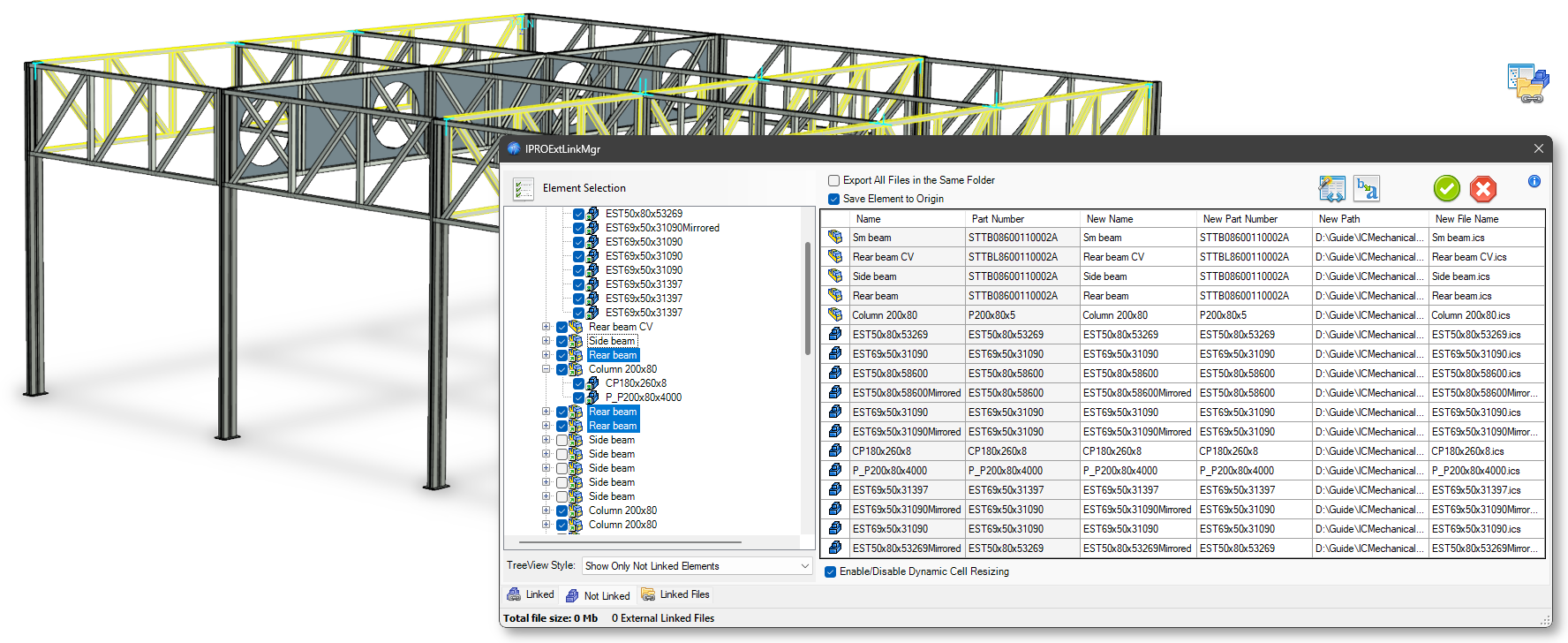Click the assembly icon in the Side beam table row

pyautogui.click(x=835, y=276)
